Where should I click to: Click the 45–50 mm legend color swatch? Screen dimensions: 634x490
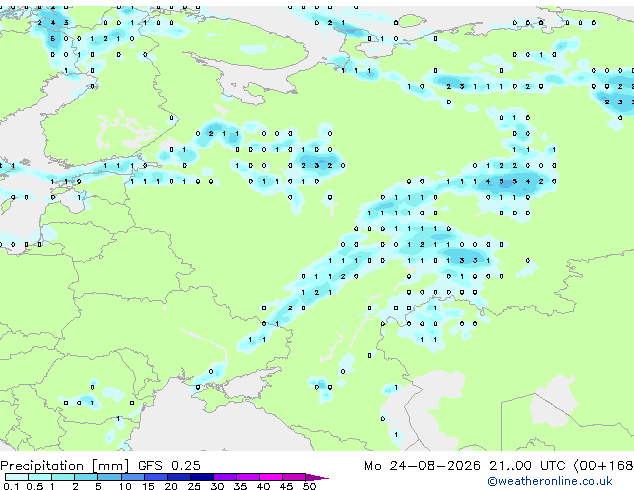294,477
